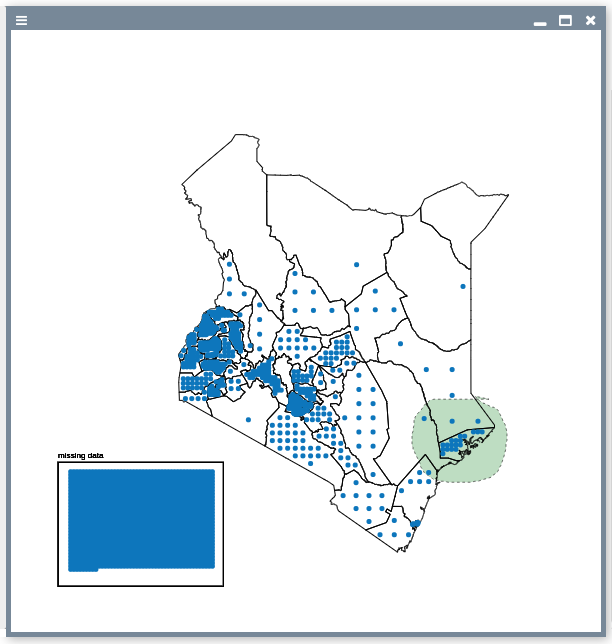Select the northeastern corner county
The height and width of the screenshot is (644, 612).
coord(465,215)
